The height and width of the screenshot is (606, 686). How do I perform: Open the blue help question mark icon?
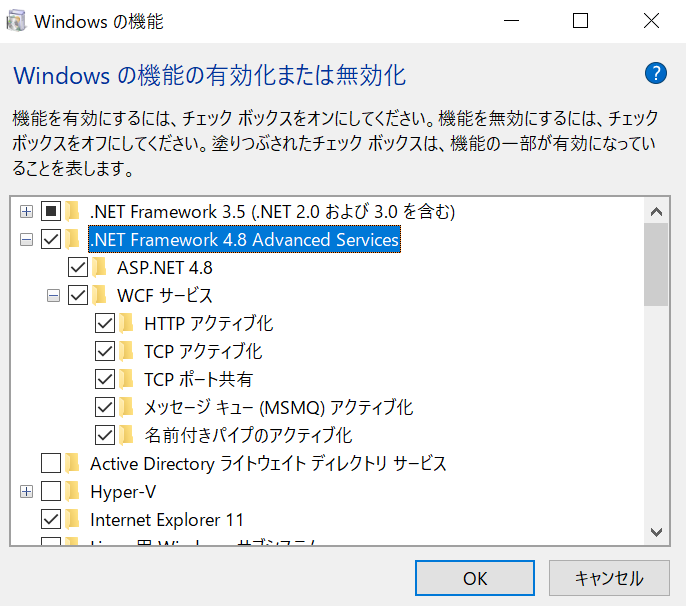click(x=655, y=73)
